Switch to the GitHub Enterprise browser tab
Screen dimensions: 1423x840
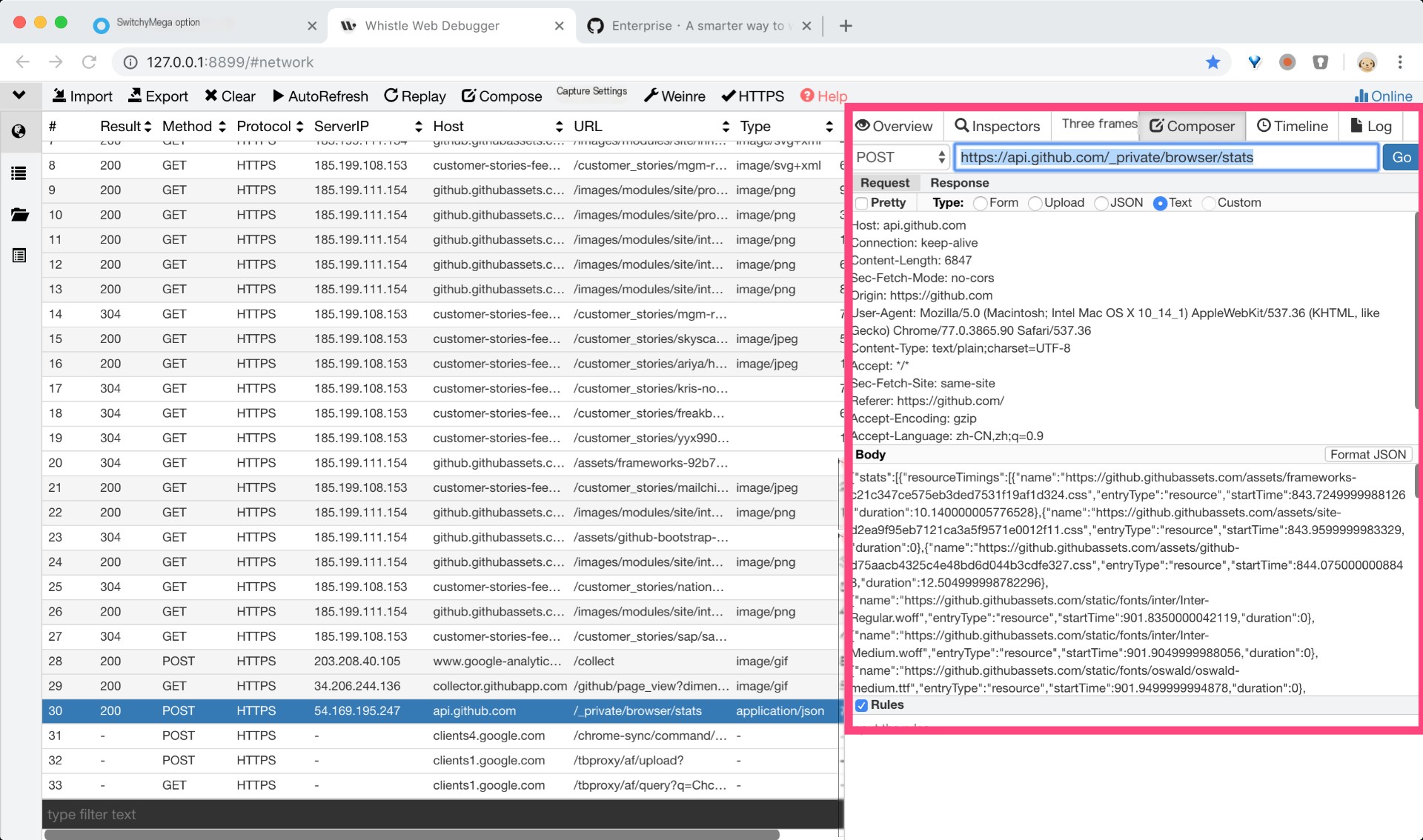(x=700, y=25)
